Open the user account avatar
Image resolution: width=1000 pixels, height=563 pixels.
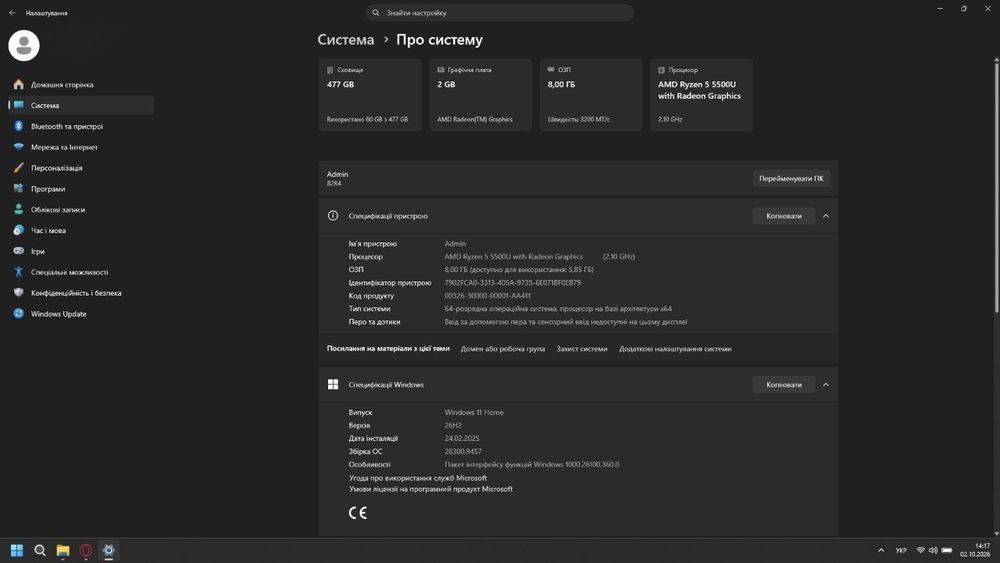pos(24,45)
